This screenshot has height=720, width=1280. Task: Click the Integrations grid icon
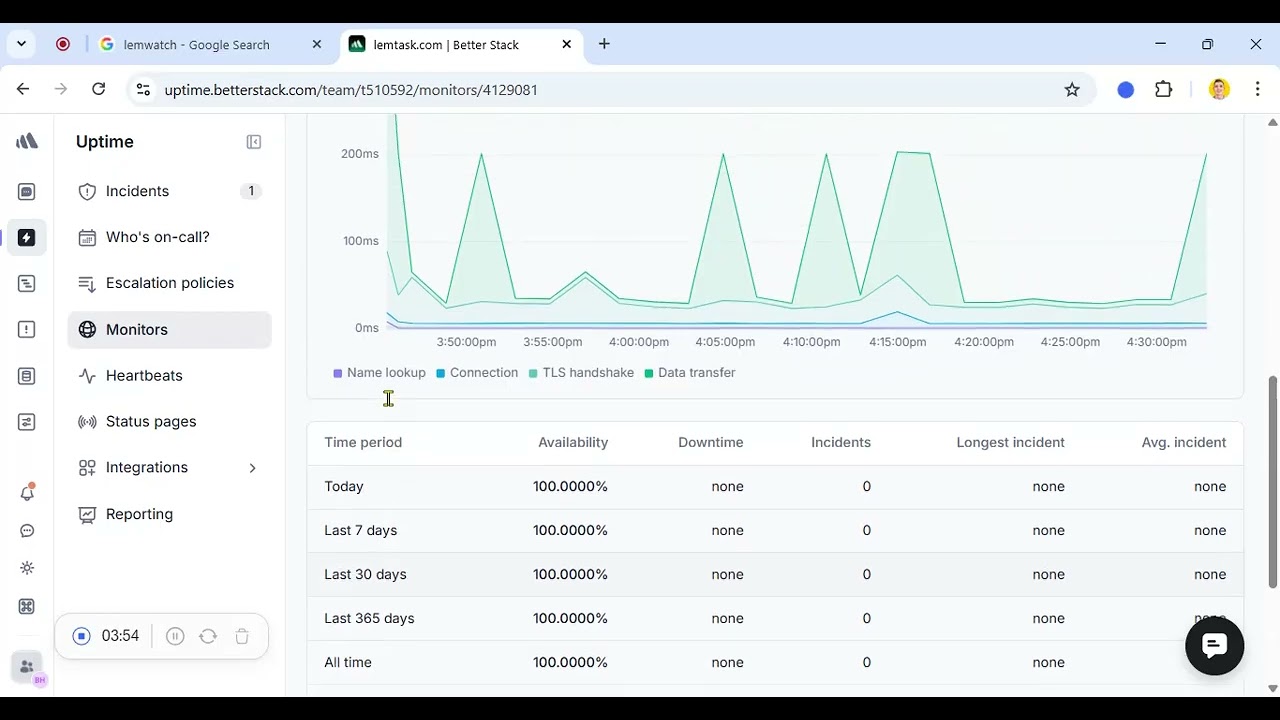(87, 468)
